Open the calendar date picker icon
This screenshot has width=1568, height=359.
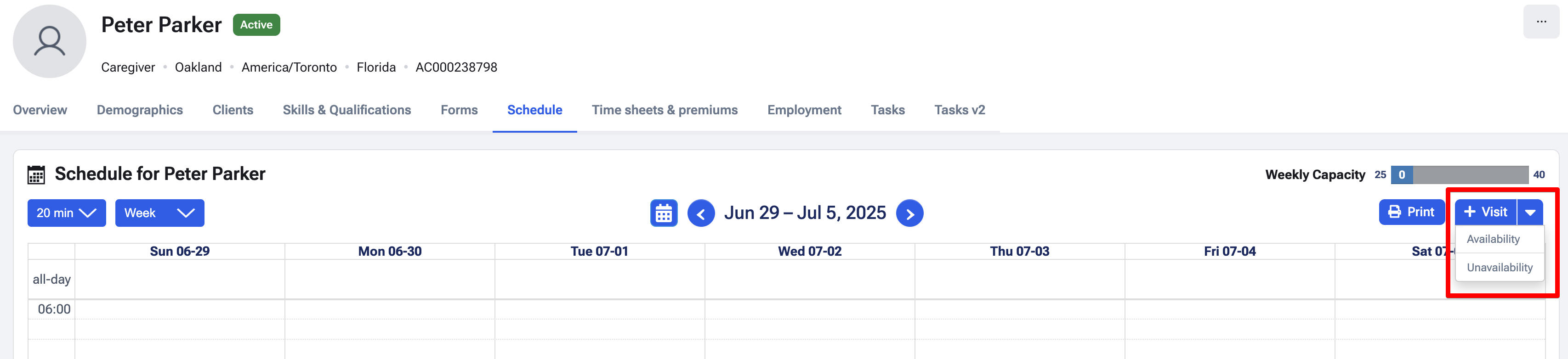(x=664, y=213)
